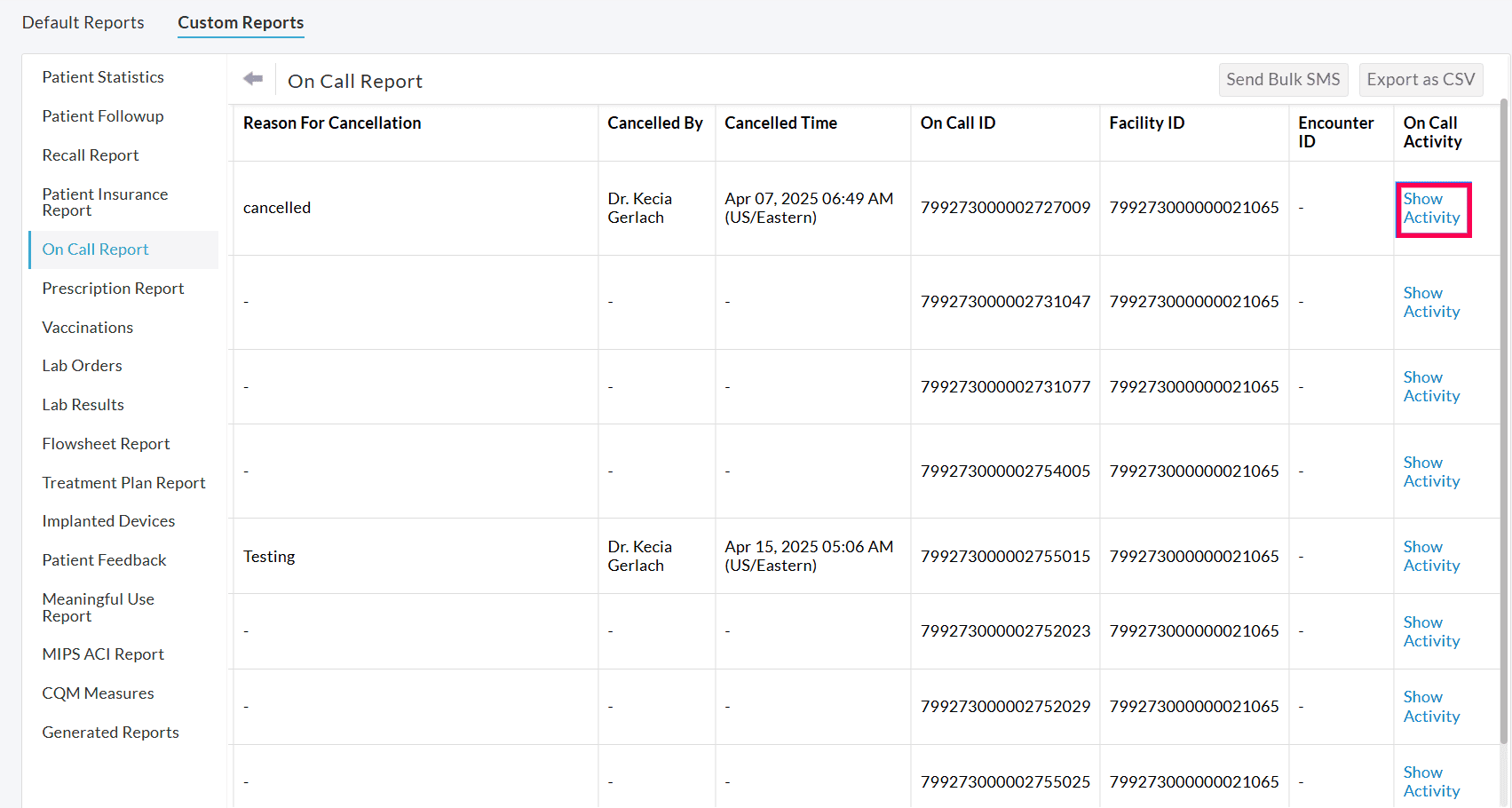The width and height of the screenshot is (1512, 808).
Task: Switch to the Custom Reports tab
Action: pos(241,22)
